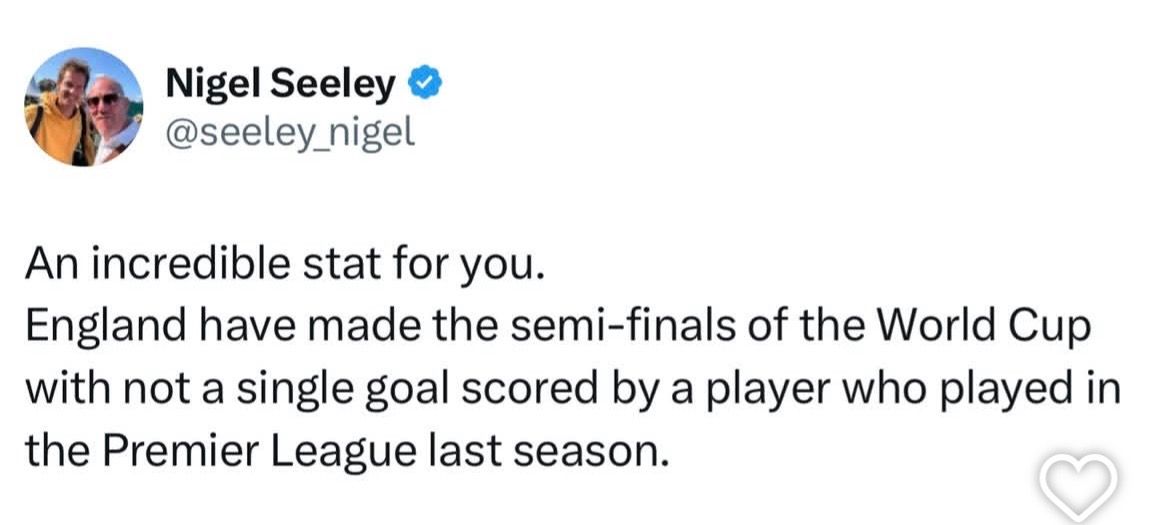
Task: Click the Nigel Seeley display name
Action: click(280, 84)
